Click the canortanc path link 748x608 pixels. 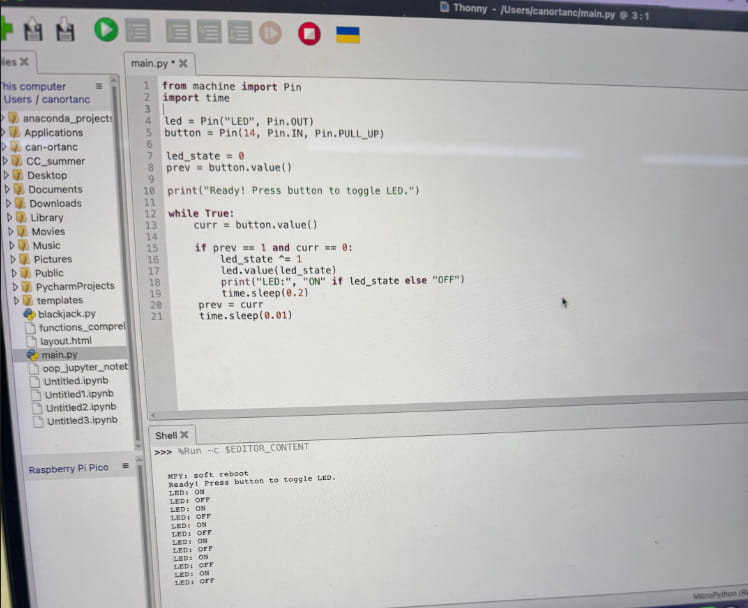[66, 99]
